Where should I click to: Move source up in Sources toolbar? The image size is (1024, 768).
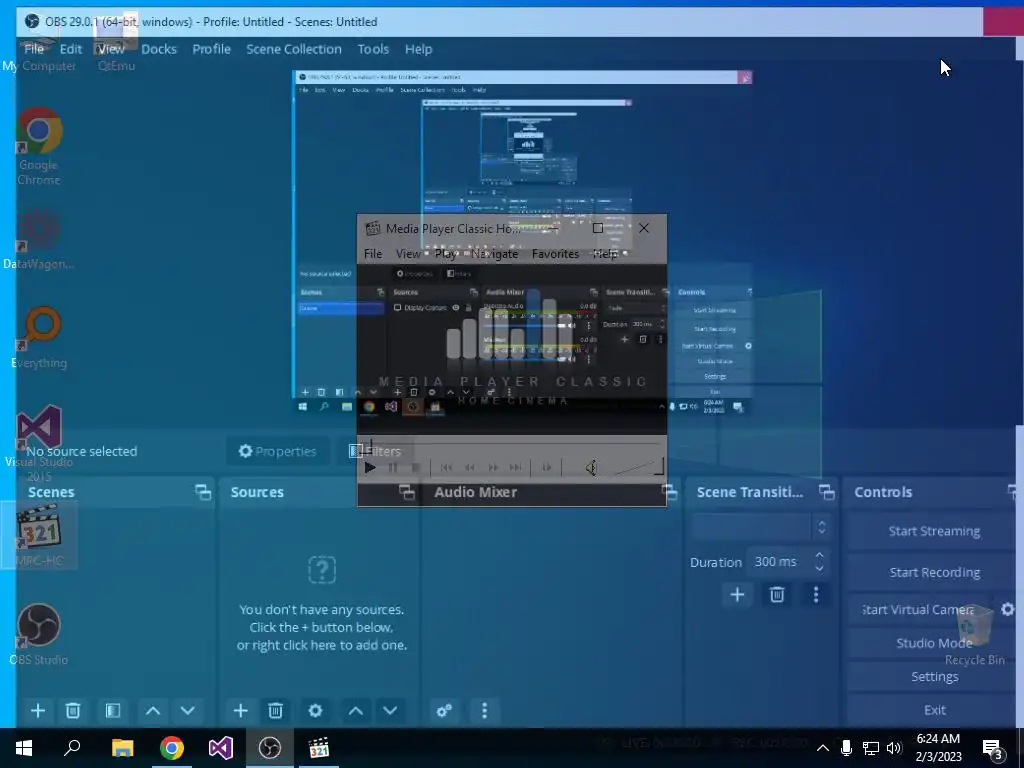coord(355,711)
